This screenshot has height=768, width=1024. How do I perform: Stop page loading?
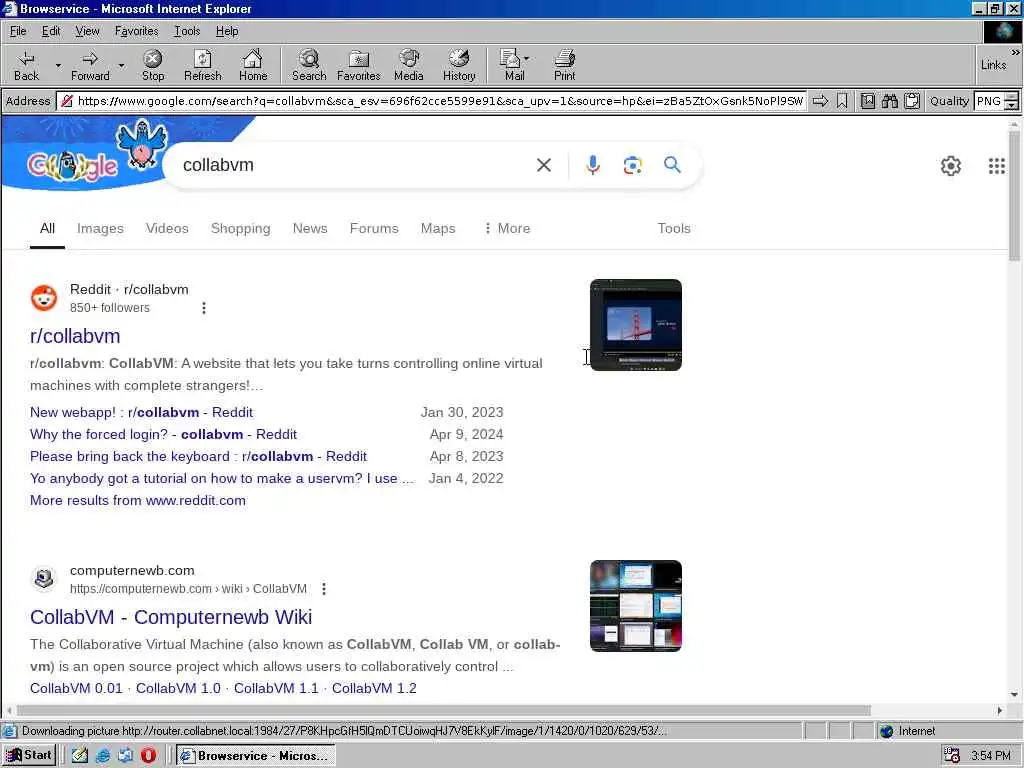[x=153, y=65]
